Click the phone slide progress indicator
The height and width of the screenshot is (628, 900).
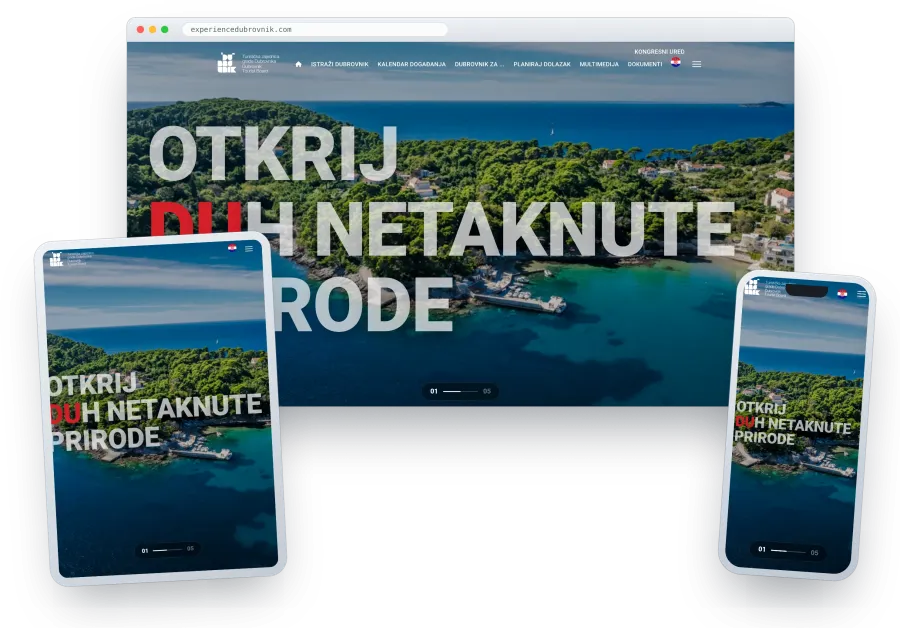pos(788,551)
